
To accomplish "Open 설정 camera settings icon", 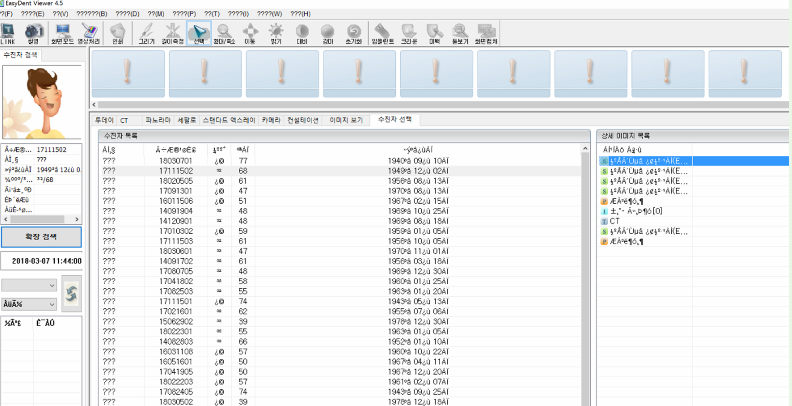I will pyautogui.click(x=33, y=34).
